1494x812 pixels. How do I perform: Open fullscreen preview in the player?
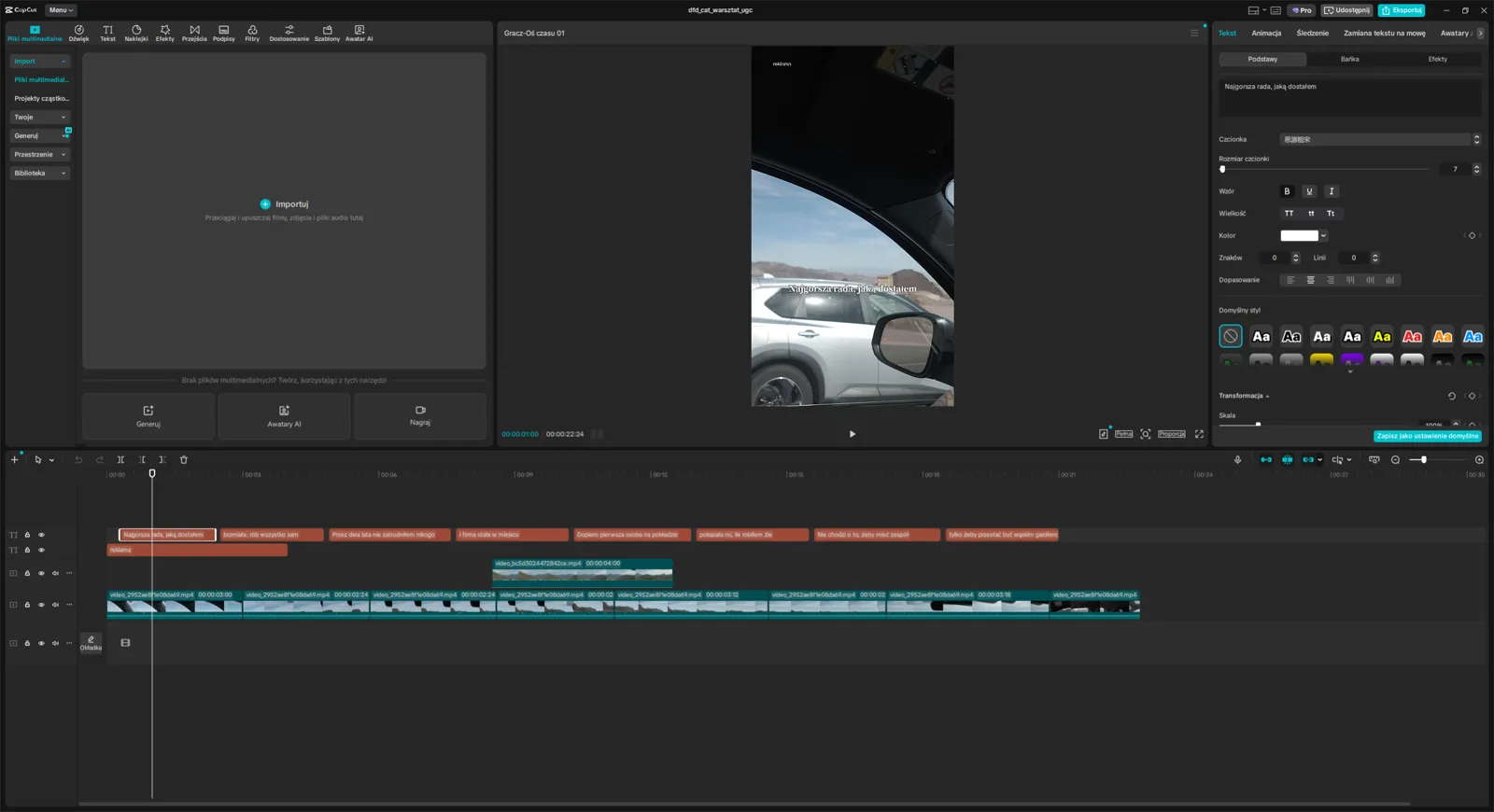pyautogui.click(x=1199, y=434)
